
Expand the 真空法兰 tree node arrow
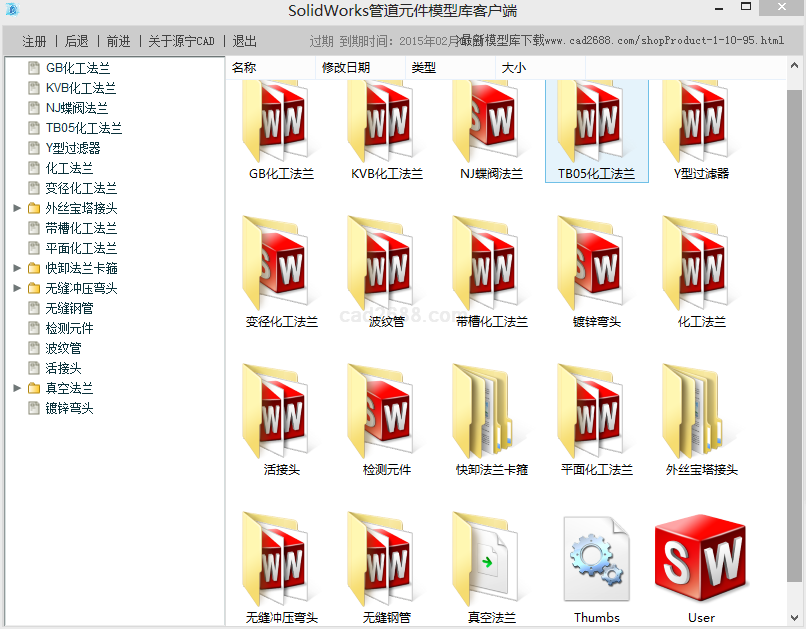pyautogui.click(x=17, y=388)
